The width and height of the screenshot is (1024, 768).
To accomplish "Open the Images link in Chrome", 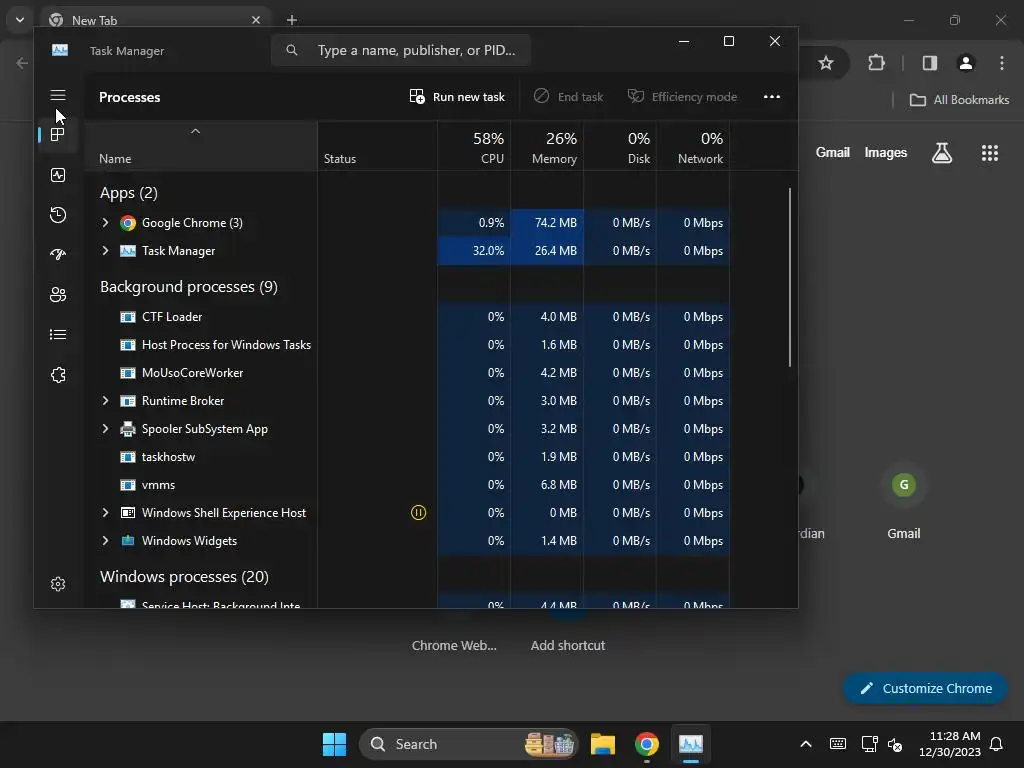I will click(x=886, y=152).
